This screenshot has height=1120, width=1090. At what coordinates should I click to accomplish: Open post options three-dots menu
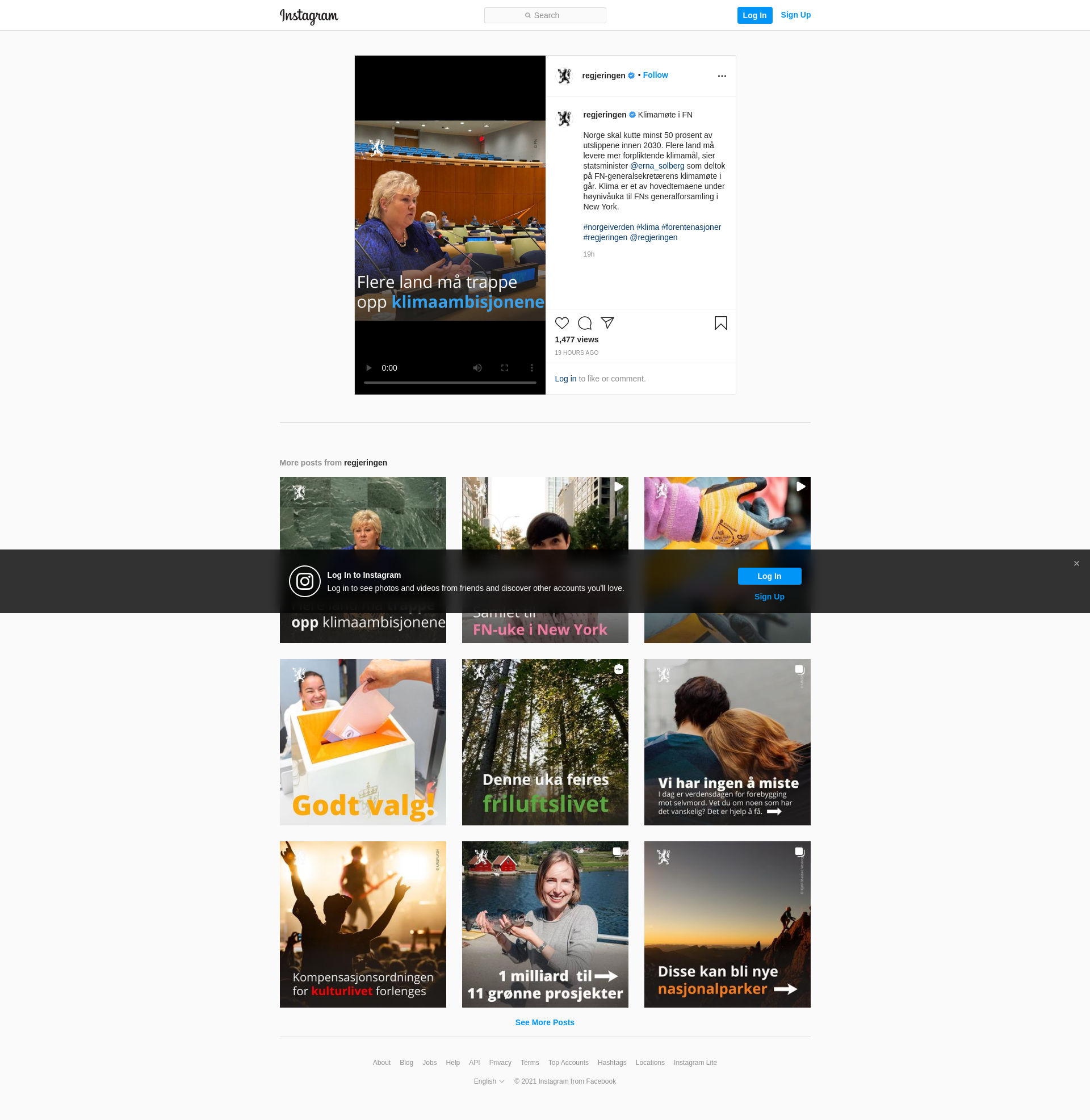(722, 75)
